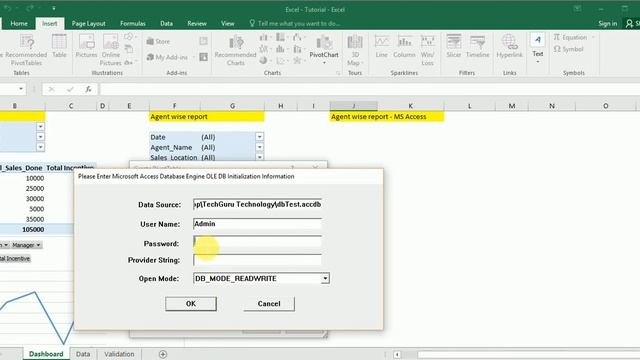Insert Pictures from file

[86, 46]
